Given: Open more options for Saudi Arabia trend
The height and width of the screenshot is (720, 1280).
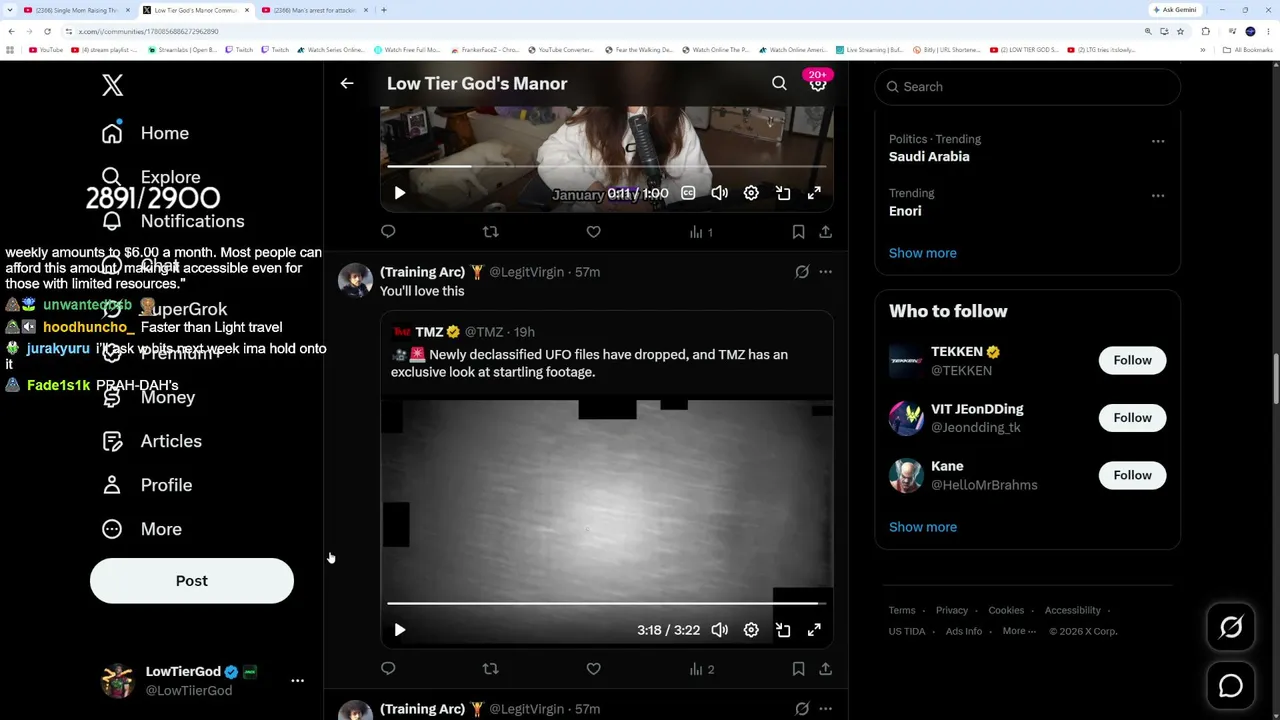Looking at the screenshot, I should (1158, 141).
